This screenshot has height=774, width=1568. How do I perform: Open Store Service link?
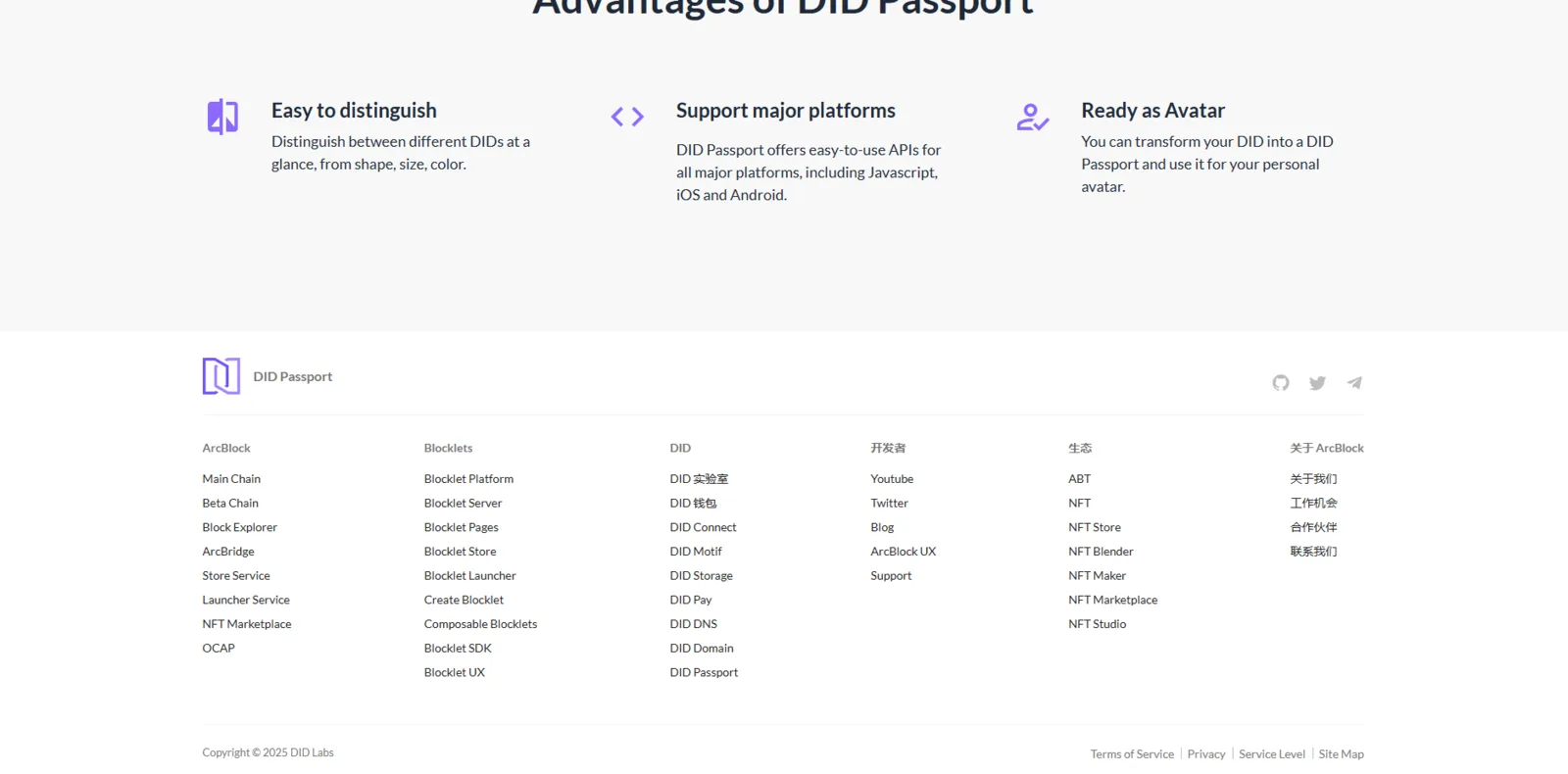tap(236, 576)
